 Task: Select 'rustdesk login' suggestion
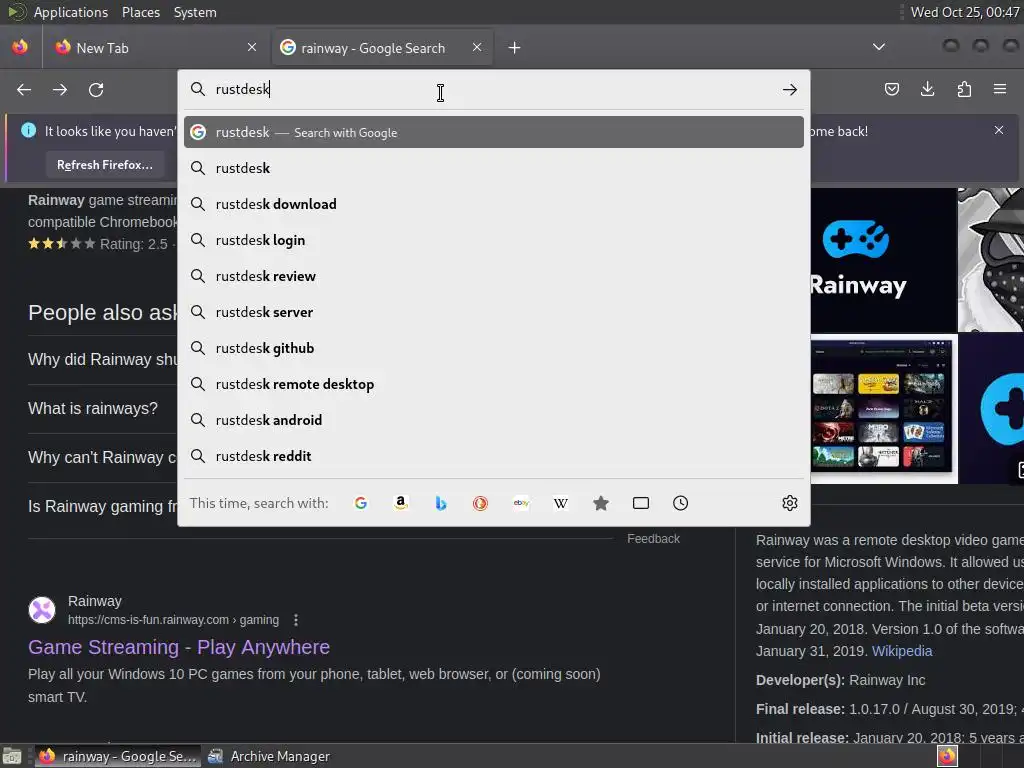[494, 240]
